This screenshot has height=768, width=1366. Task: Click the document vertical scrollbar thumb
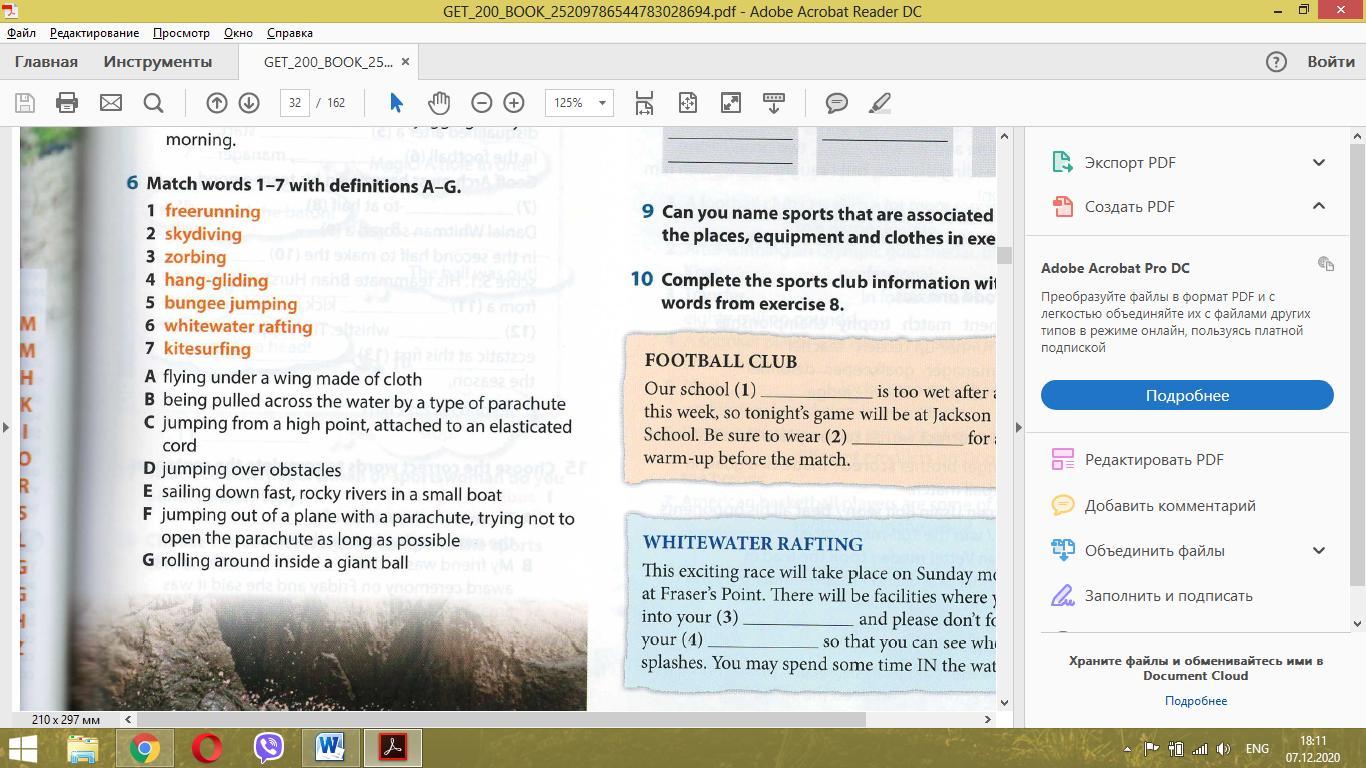[1004, 255]
